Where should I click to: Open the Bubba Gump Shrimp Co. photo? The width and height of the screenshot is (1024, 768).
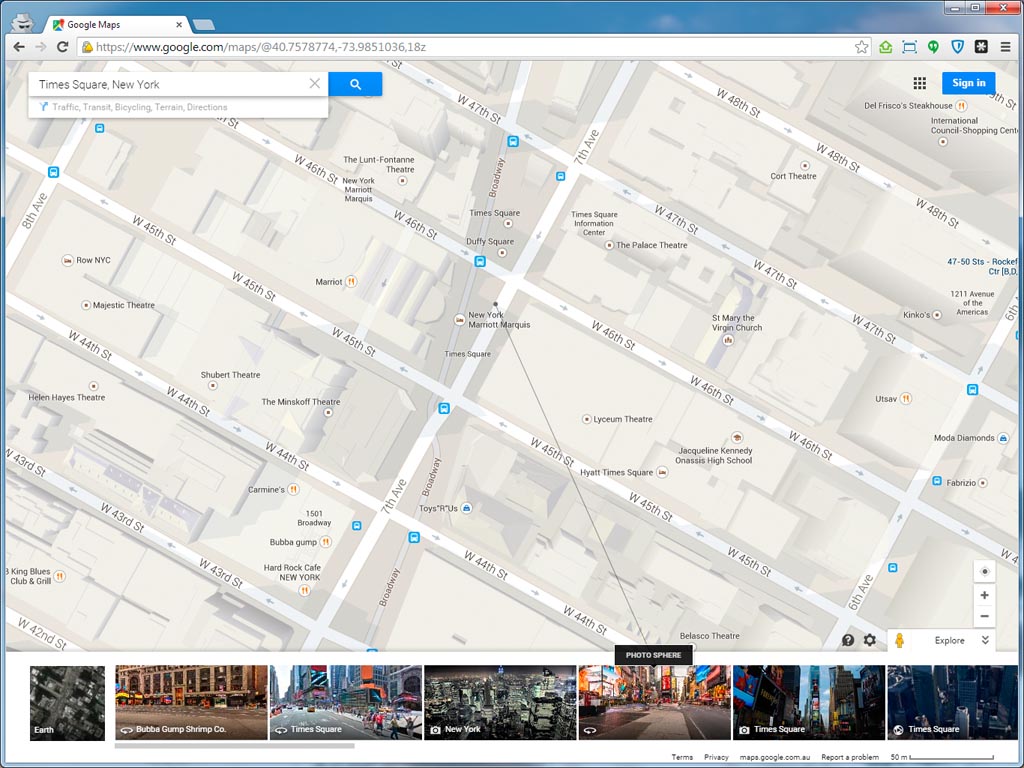(191, 703)
